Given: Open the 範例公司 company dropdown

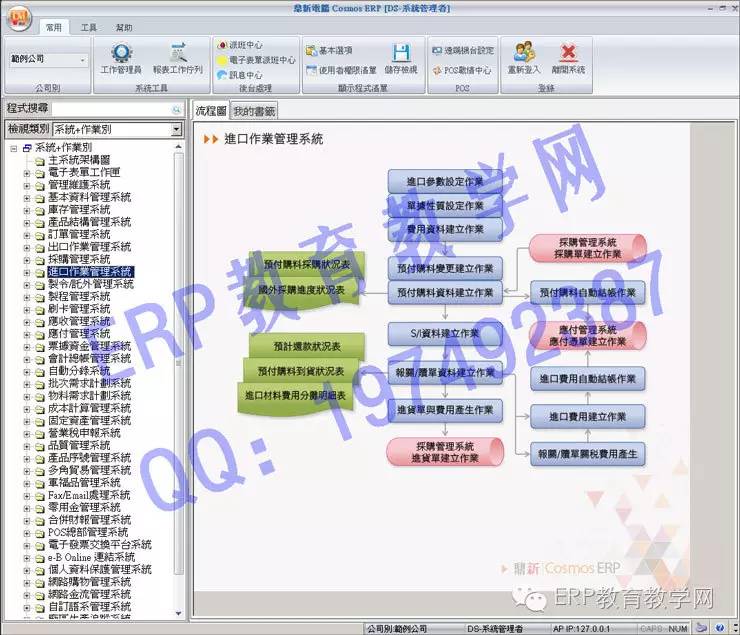Looking at the screenshot, I should click(81, 60).
